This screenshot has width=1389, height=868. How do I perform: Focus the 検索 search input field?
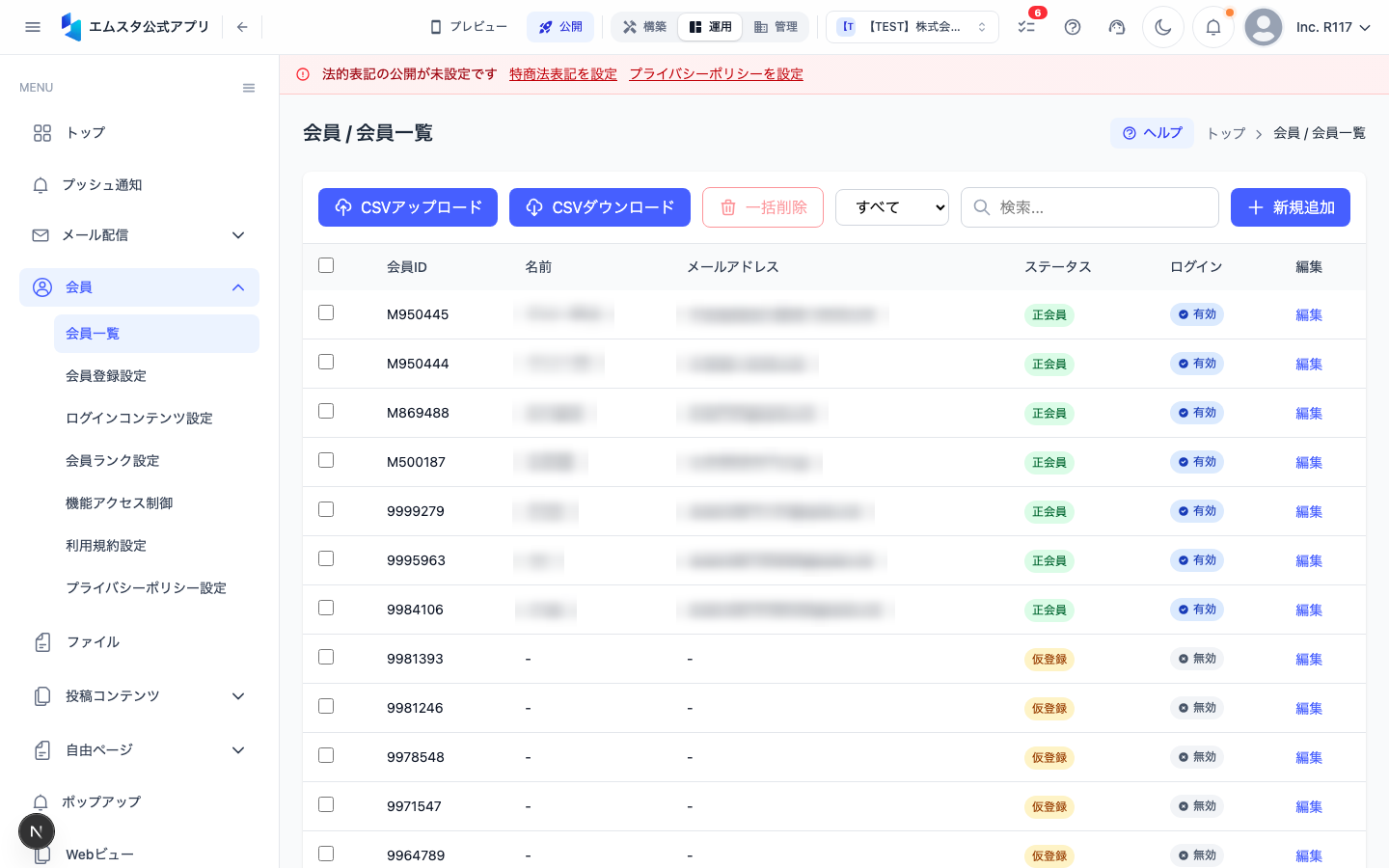pyautogui.click(x=1090, y=207)
